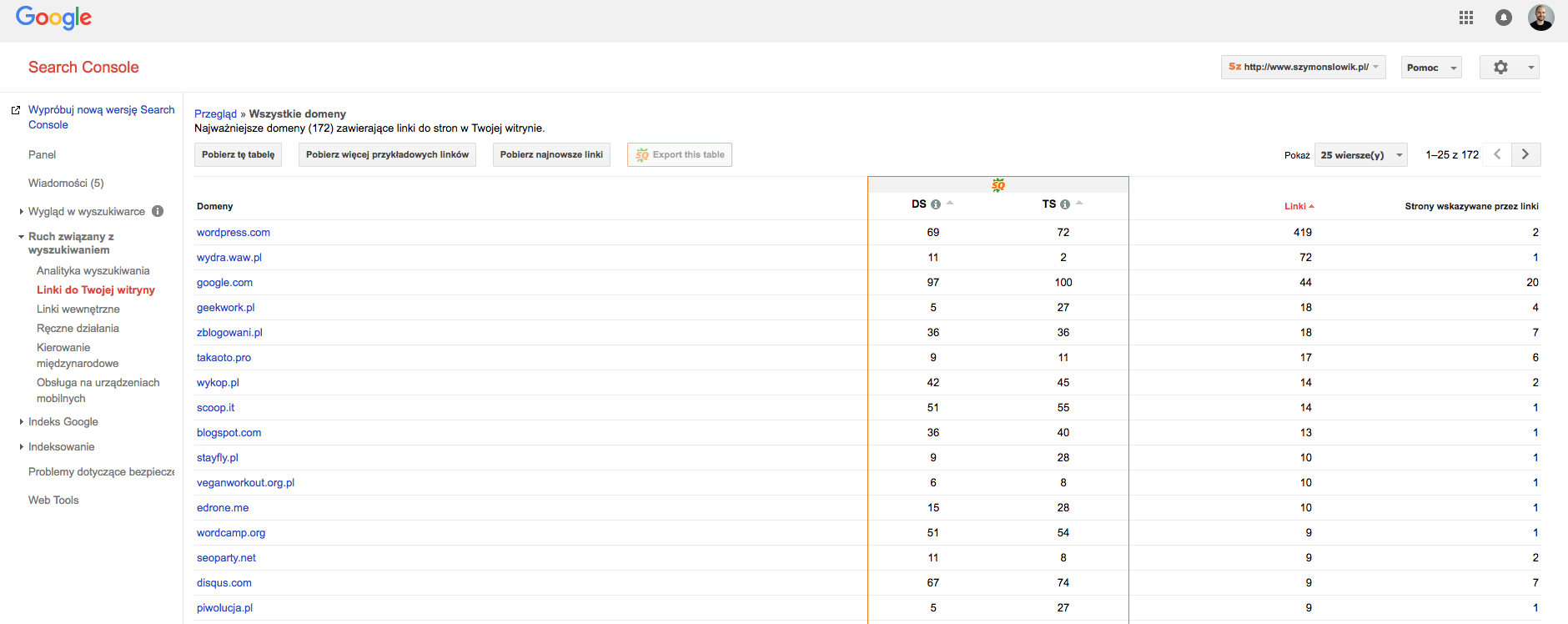Open the geekwork.pl domain link
Image resolution: width=1568 pixels, height=624 pixels.
(226, 307)
